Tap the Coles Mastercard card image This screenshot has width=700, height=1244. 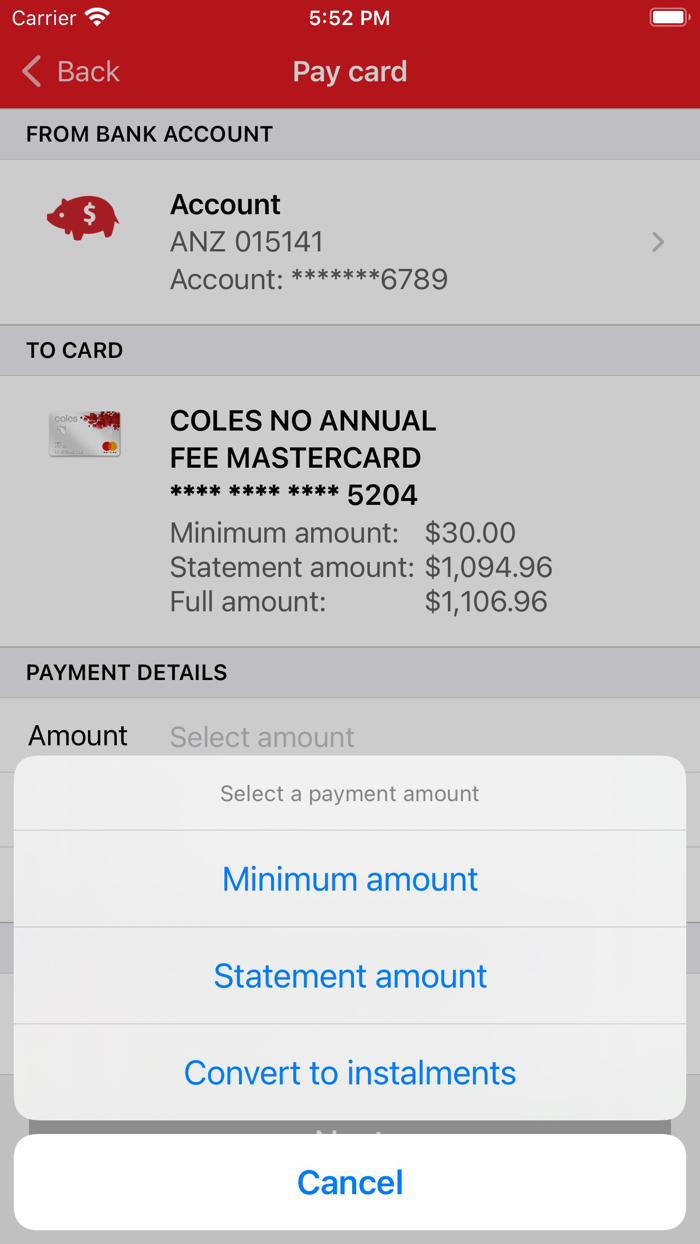(x=84, y=434)
